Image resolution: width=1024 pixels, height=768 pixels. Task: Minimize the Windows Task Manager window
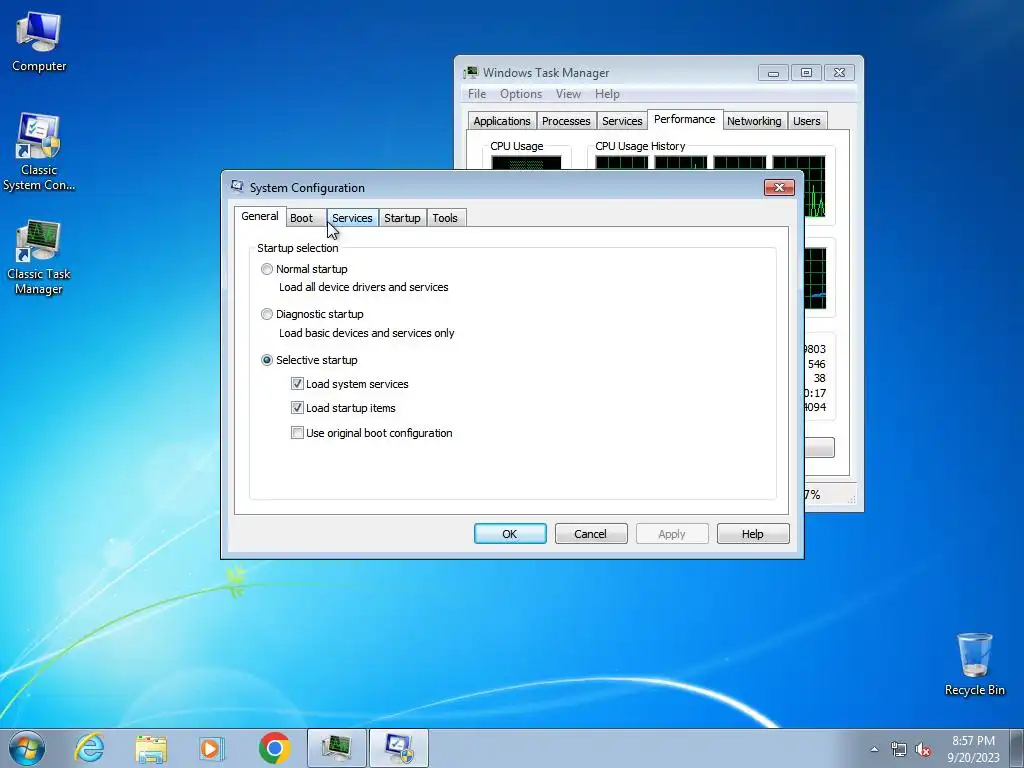coord(773,72)
